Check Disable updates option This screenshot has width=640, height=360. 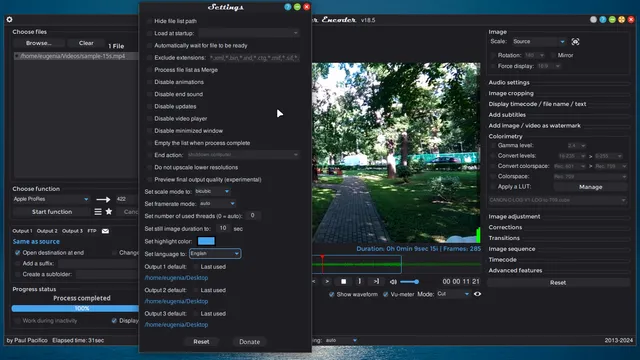click(x=149, y=107)
